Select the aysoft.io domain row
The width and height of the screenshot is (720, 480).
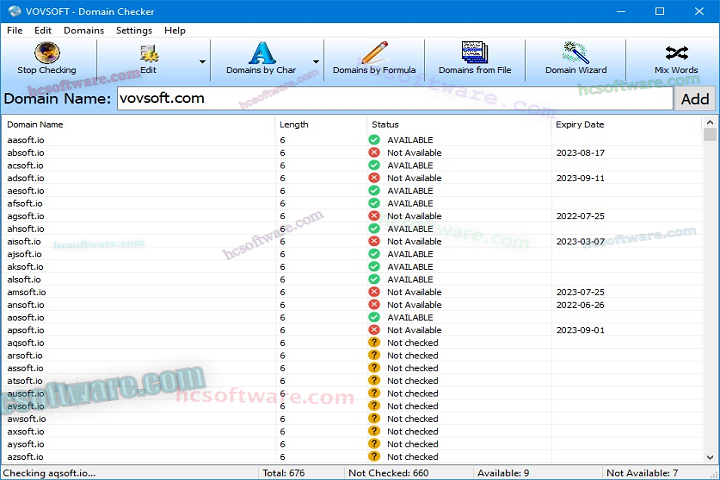(352, 444)
